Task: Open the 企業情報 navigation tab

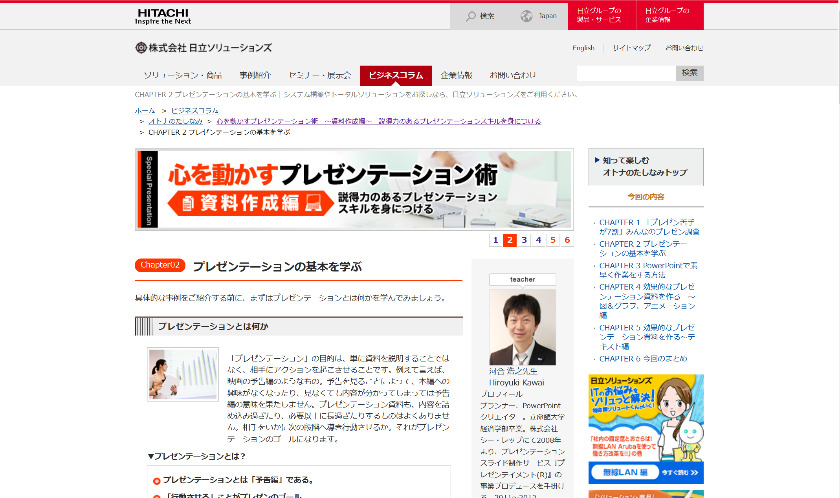Action: click(x=456, y=75)
